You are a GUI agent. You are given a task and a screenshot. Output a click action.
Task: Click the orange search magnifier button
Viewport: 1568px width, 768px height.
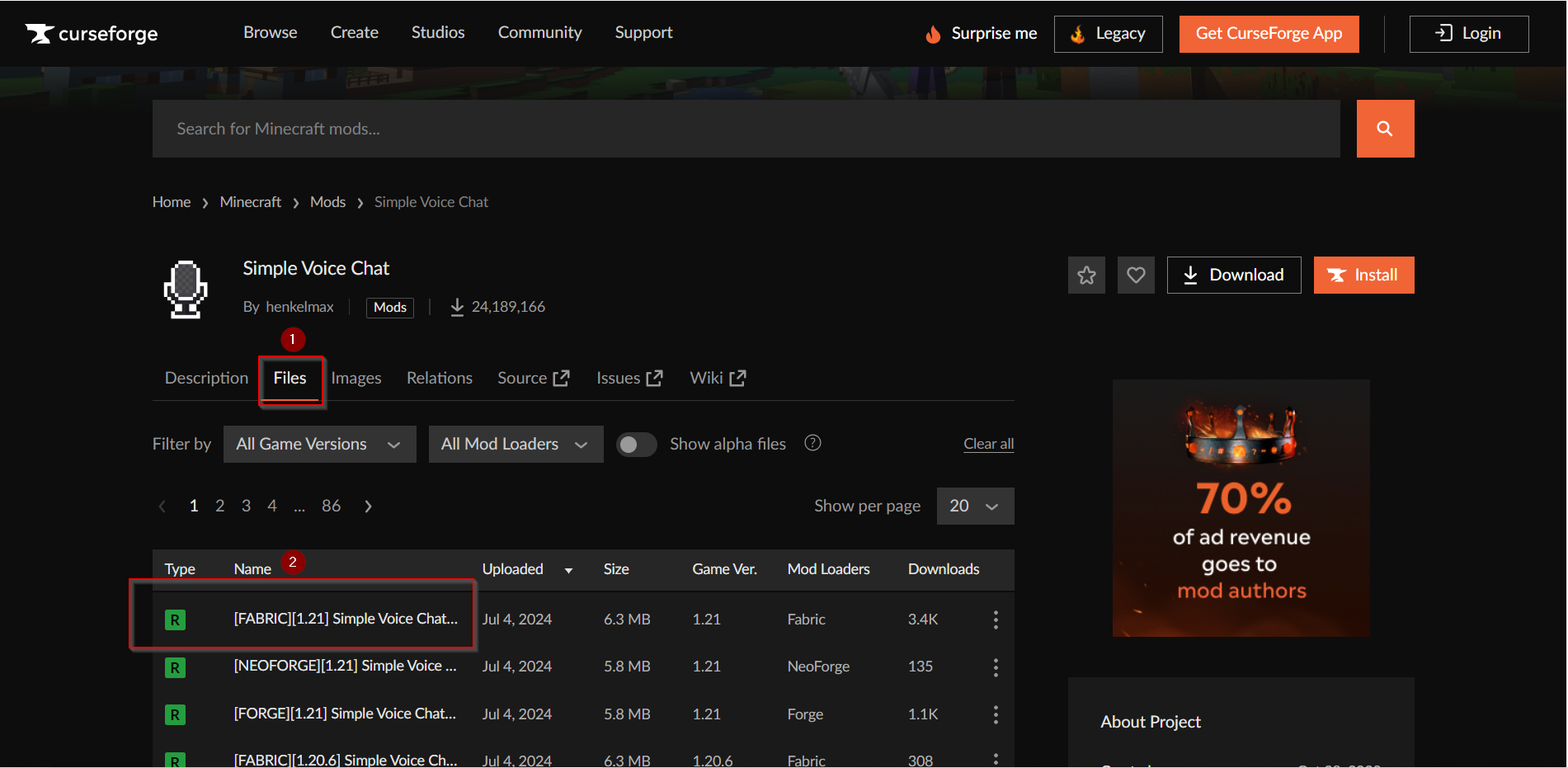(x=1385, y=129)
